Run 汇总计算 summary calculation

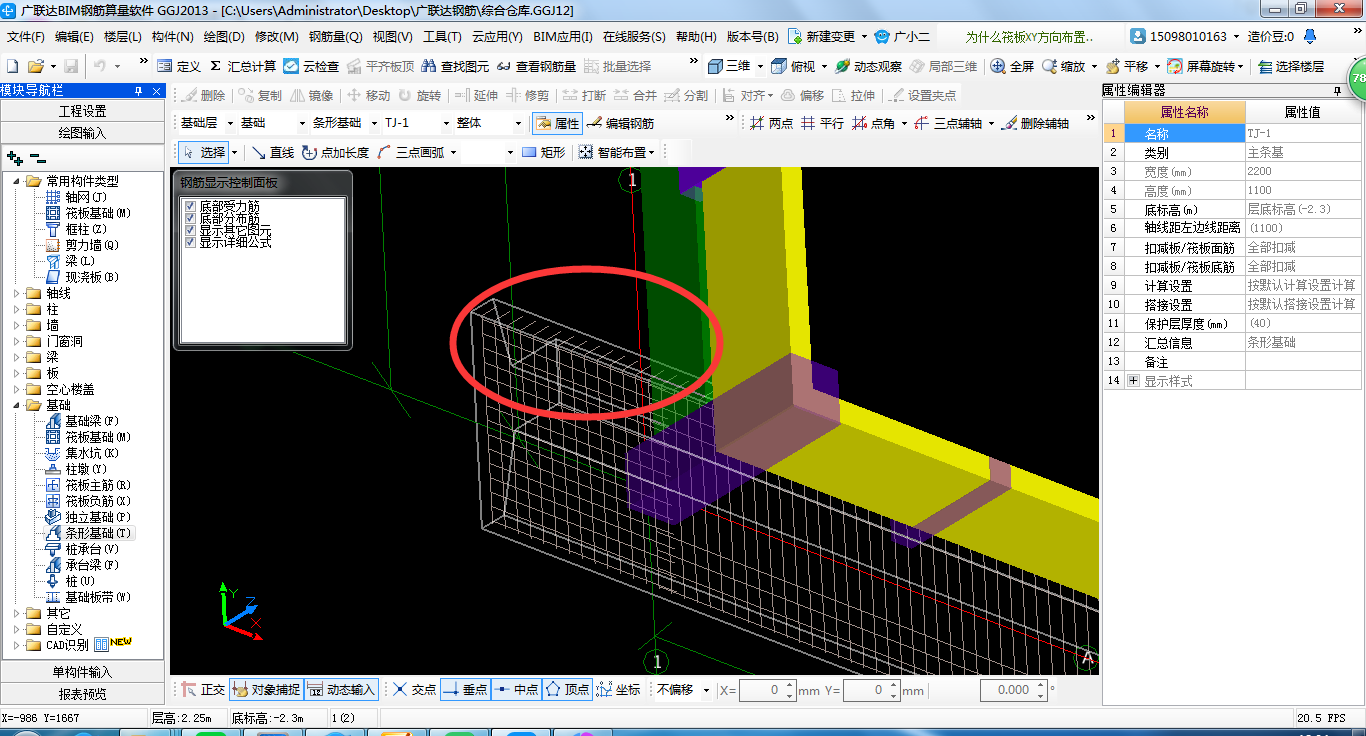243,66
